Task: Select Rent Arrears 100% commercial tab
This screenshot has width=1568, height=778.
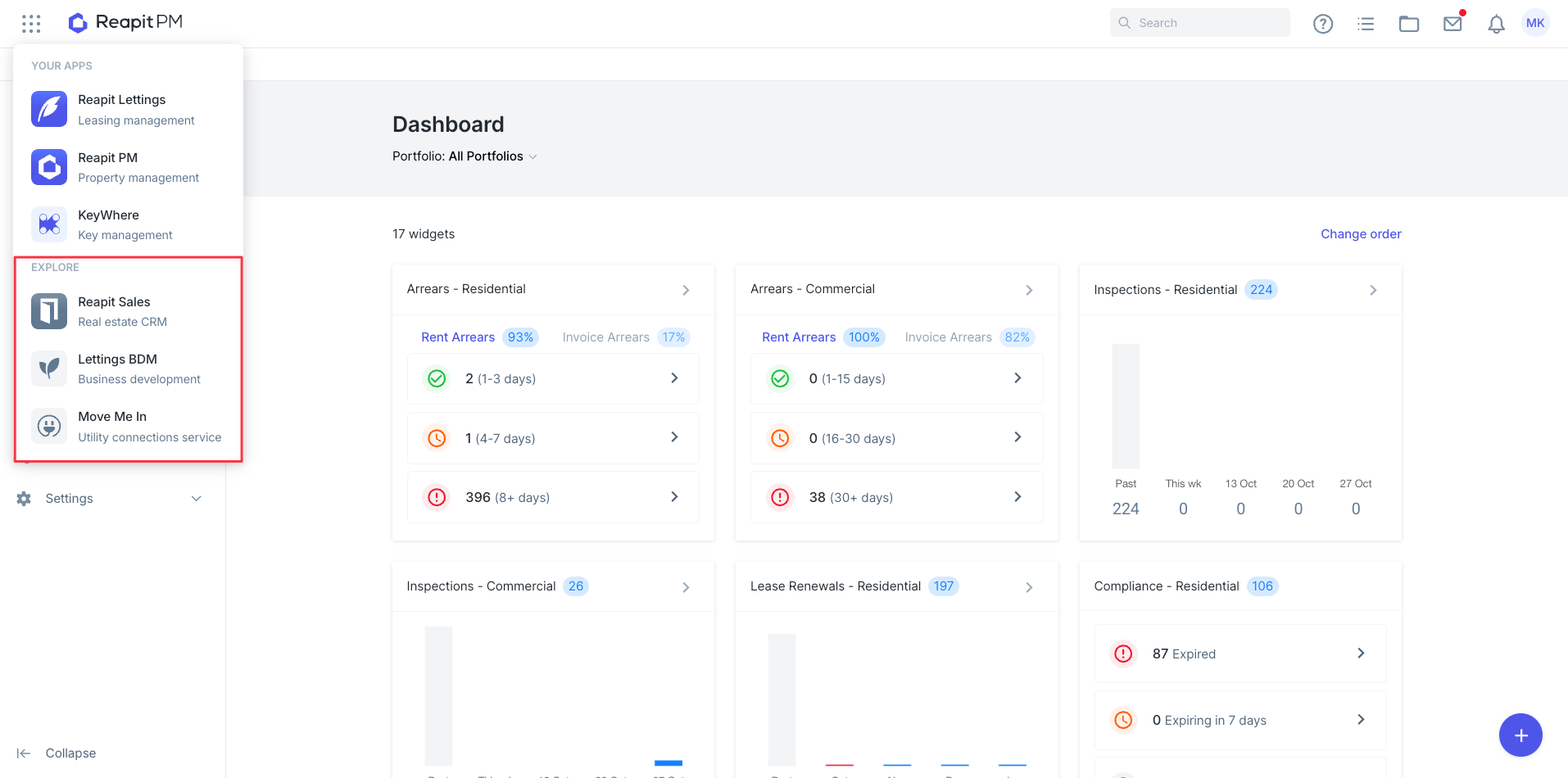Action: (x=823, y=337)
